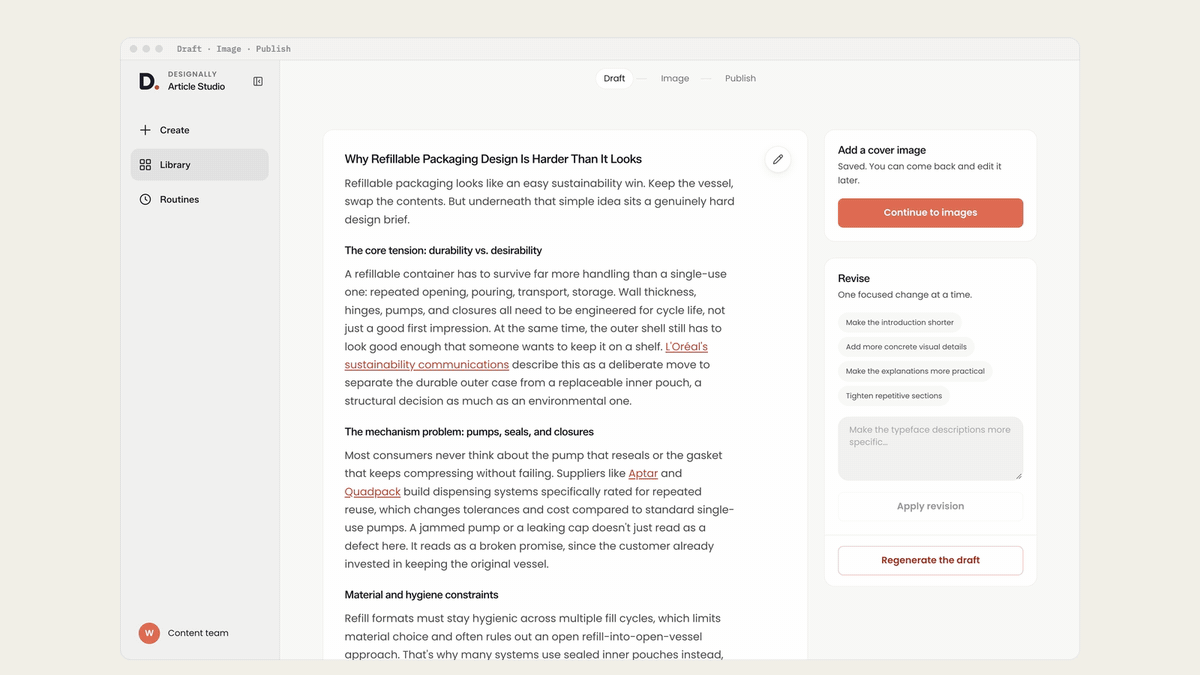Click the Continue to images button
Viewport: 1200px width, 675px height.
pos(930,213)
